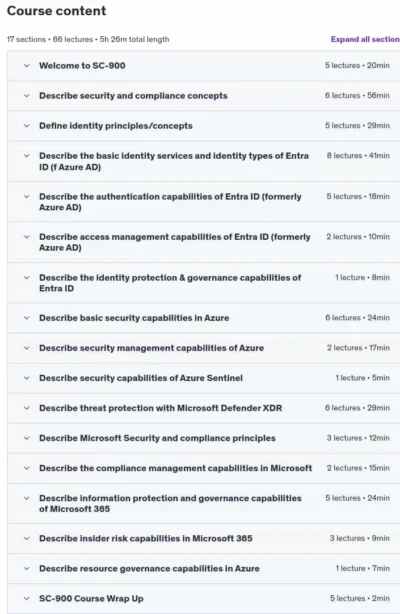Expand the Welcome to SC-900 section chevron

(x=27, y=65)
